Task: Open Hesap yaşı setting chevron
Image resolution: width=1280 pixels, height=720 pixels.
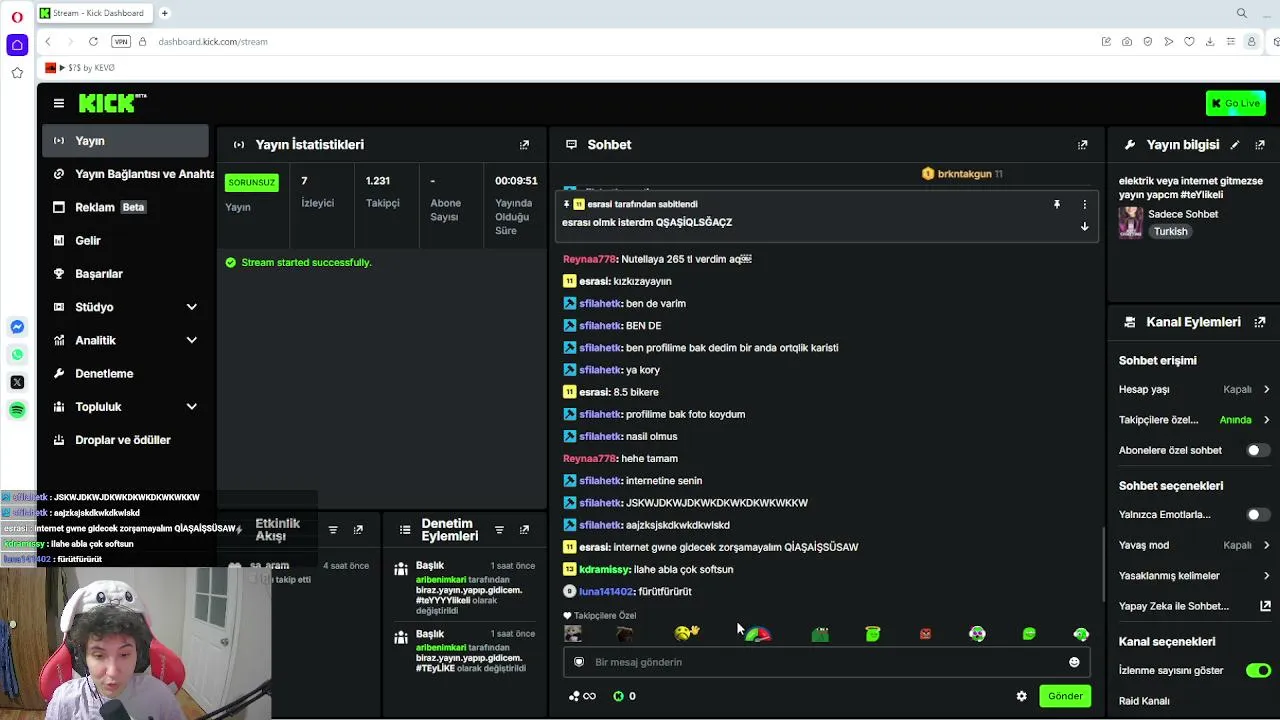Action: [x=1266, y=389]
